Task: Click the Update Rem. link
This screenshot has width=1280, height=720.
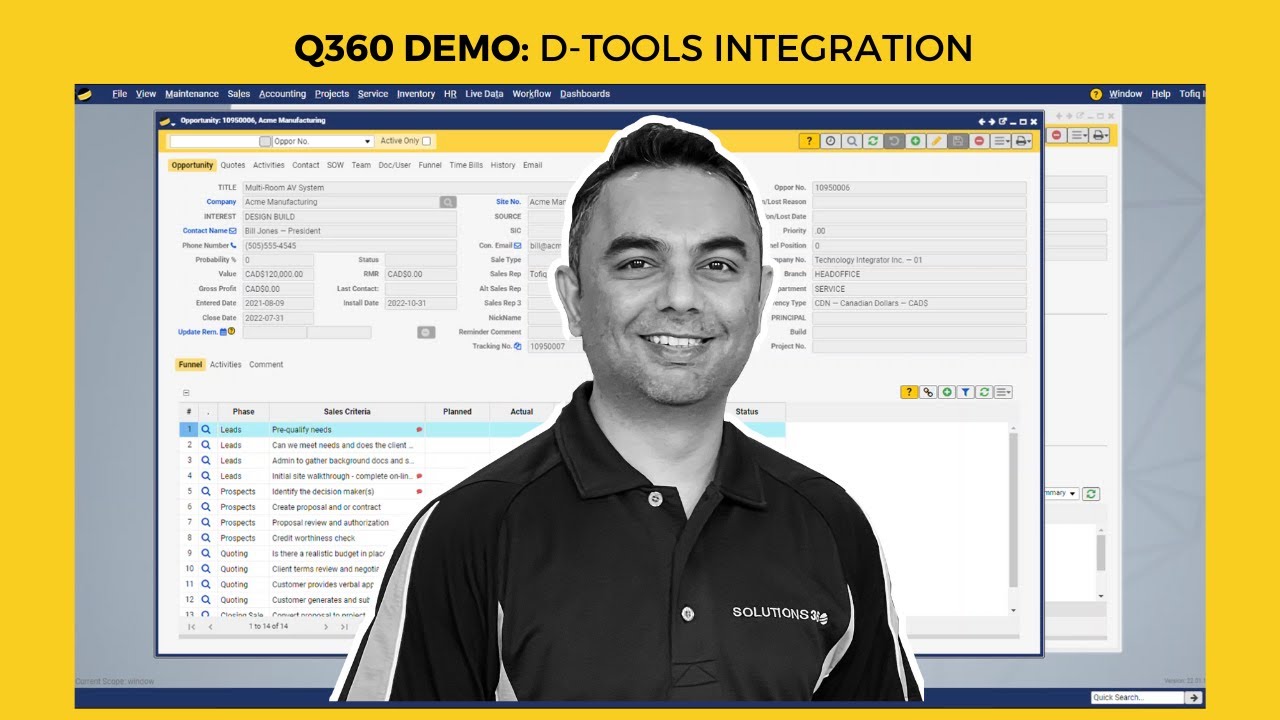Action: [x=198, y=332]
